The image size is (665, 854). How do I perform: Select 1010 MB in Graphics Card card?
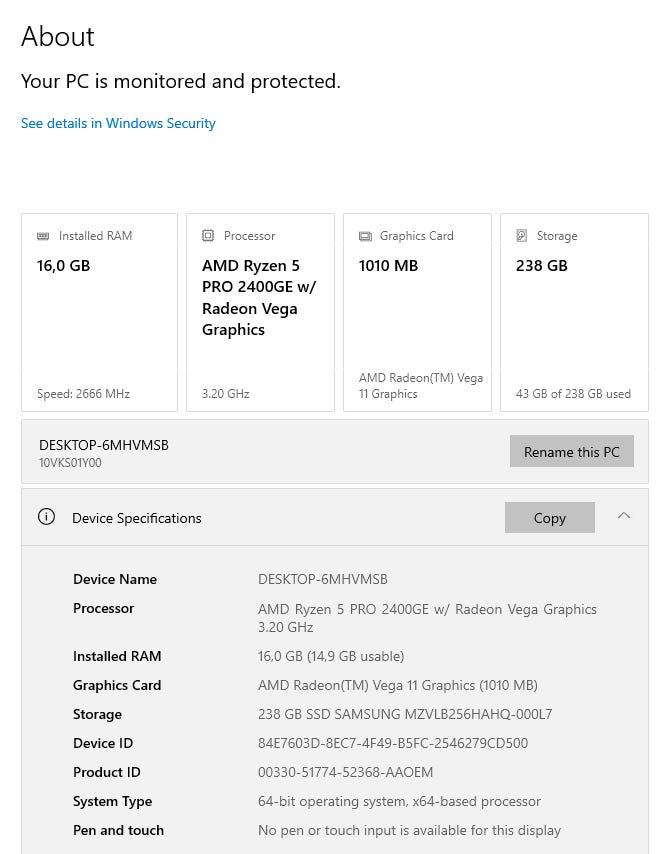click(x=388, y=266)
